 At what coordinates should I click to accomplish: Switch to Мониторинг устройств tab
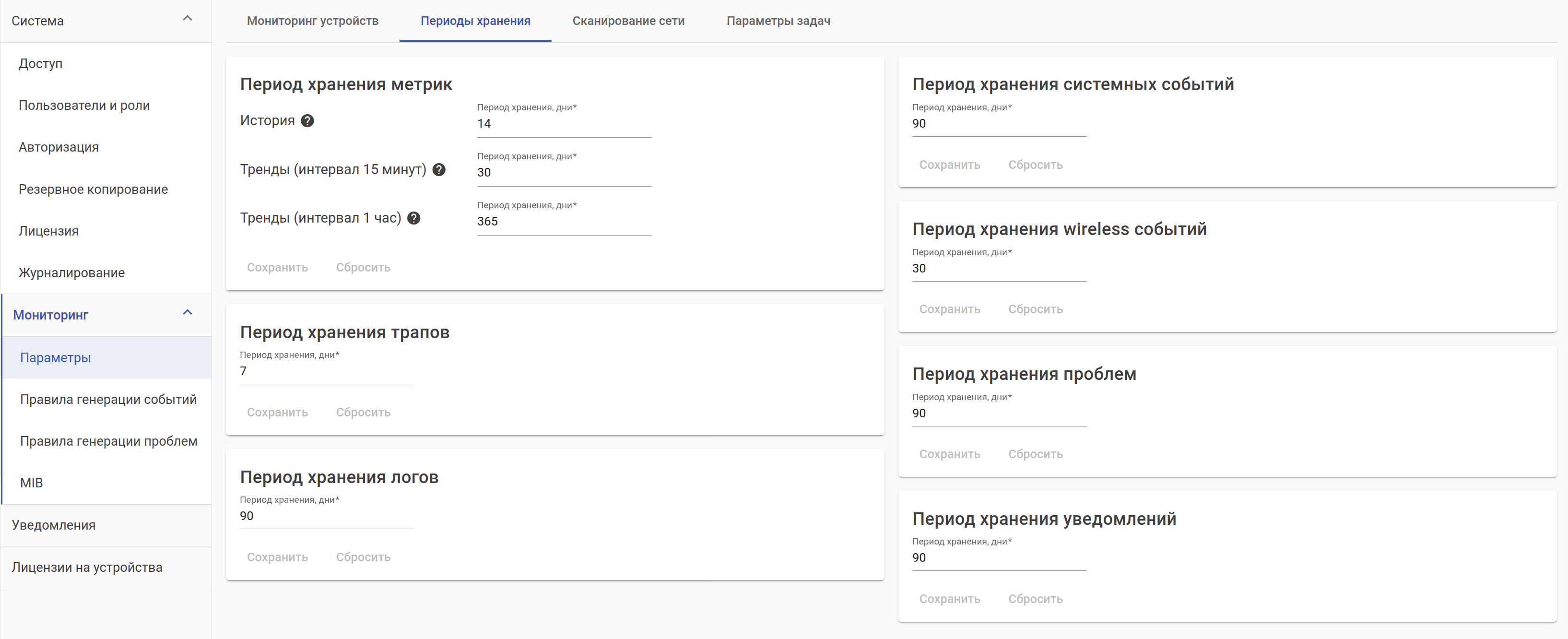point(312,21)
